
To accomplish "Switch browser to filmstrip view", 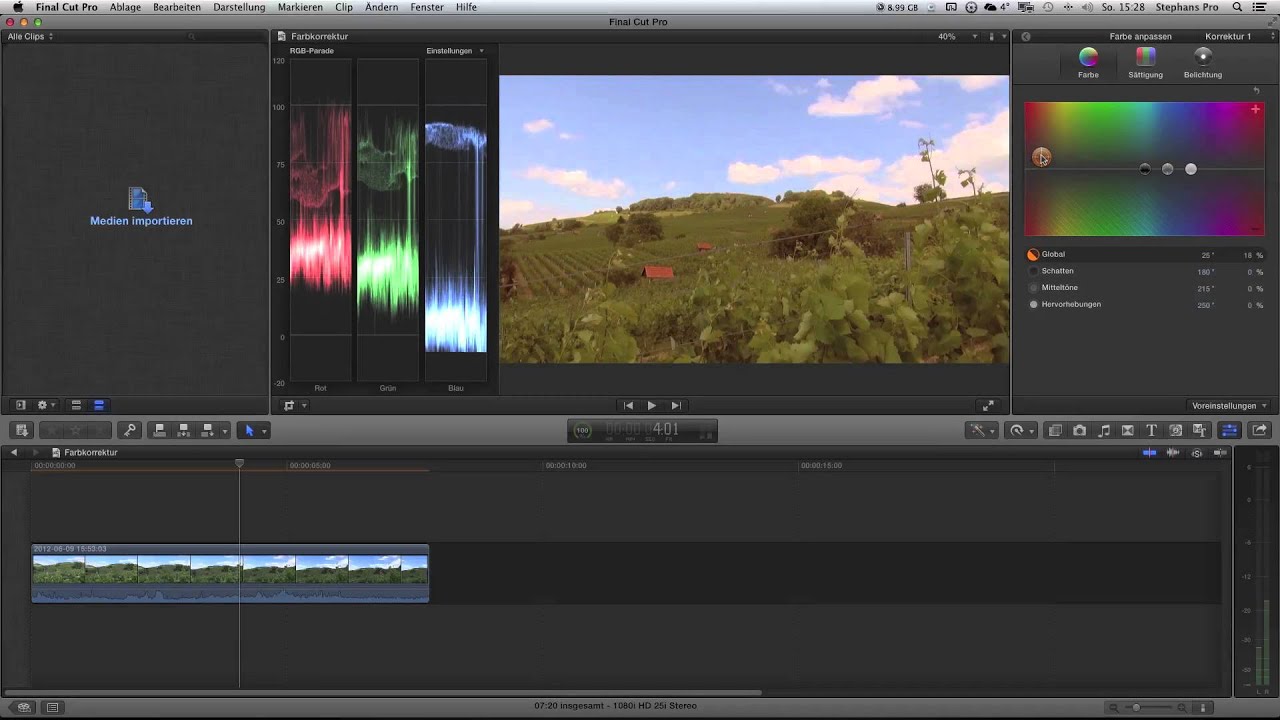I will point(76,405).
